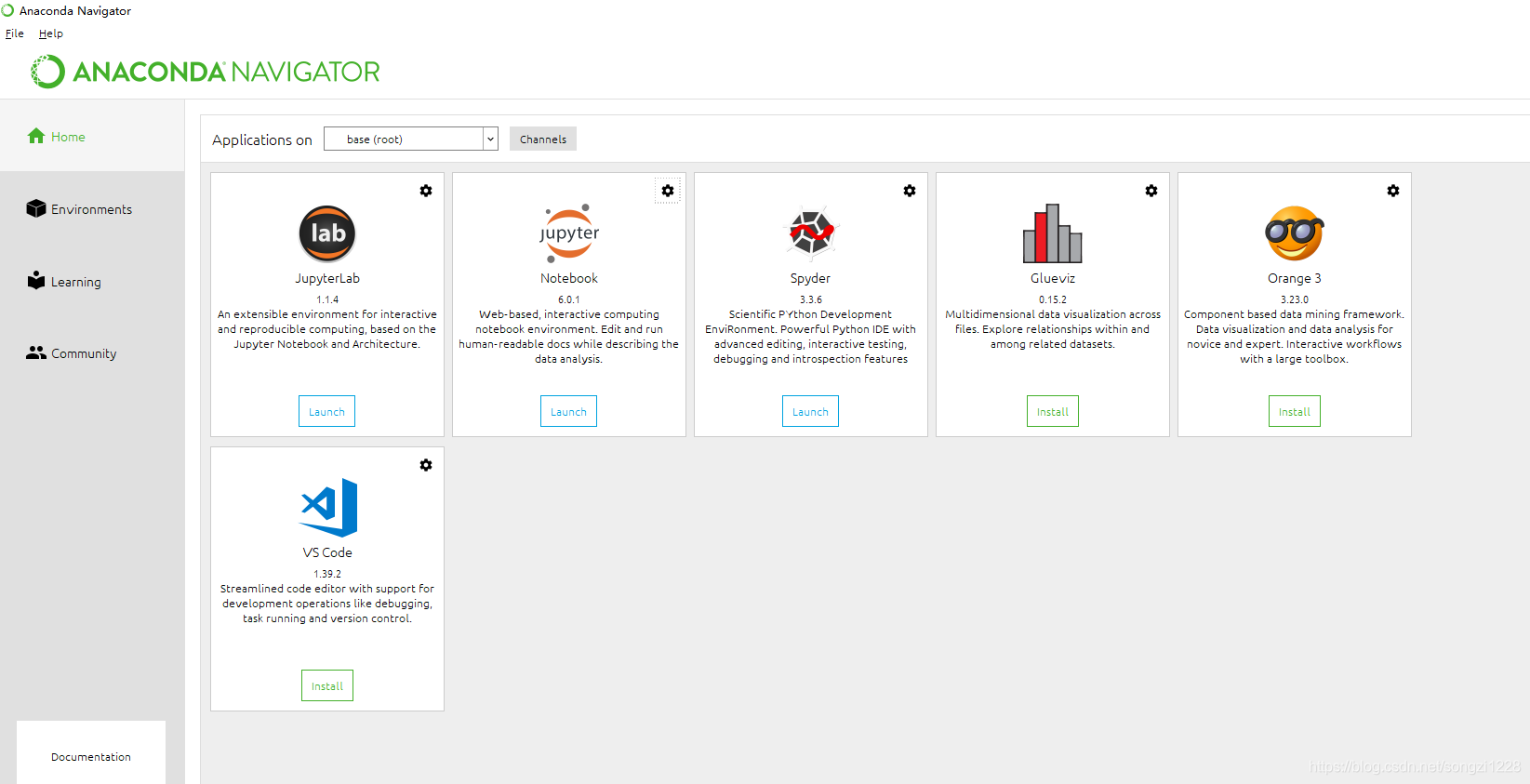Click Orange 3 version 3.23.0
Screen dimensions: 1530x784
[x=1295, y=299]
